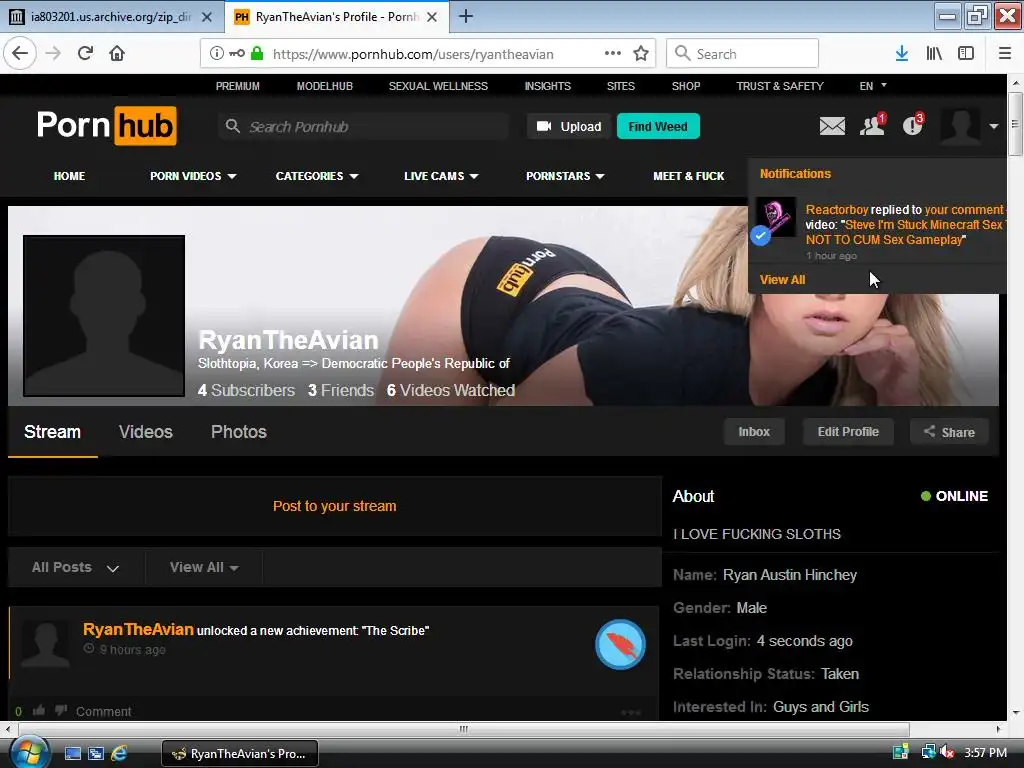The image size is (1024, 768).
Task: Open MODELHUB in the top menu
Action: pyautogui.click(x=325, y=86)
